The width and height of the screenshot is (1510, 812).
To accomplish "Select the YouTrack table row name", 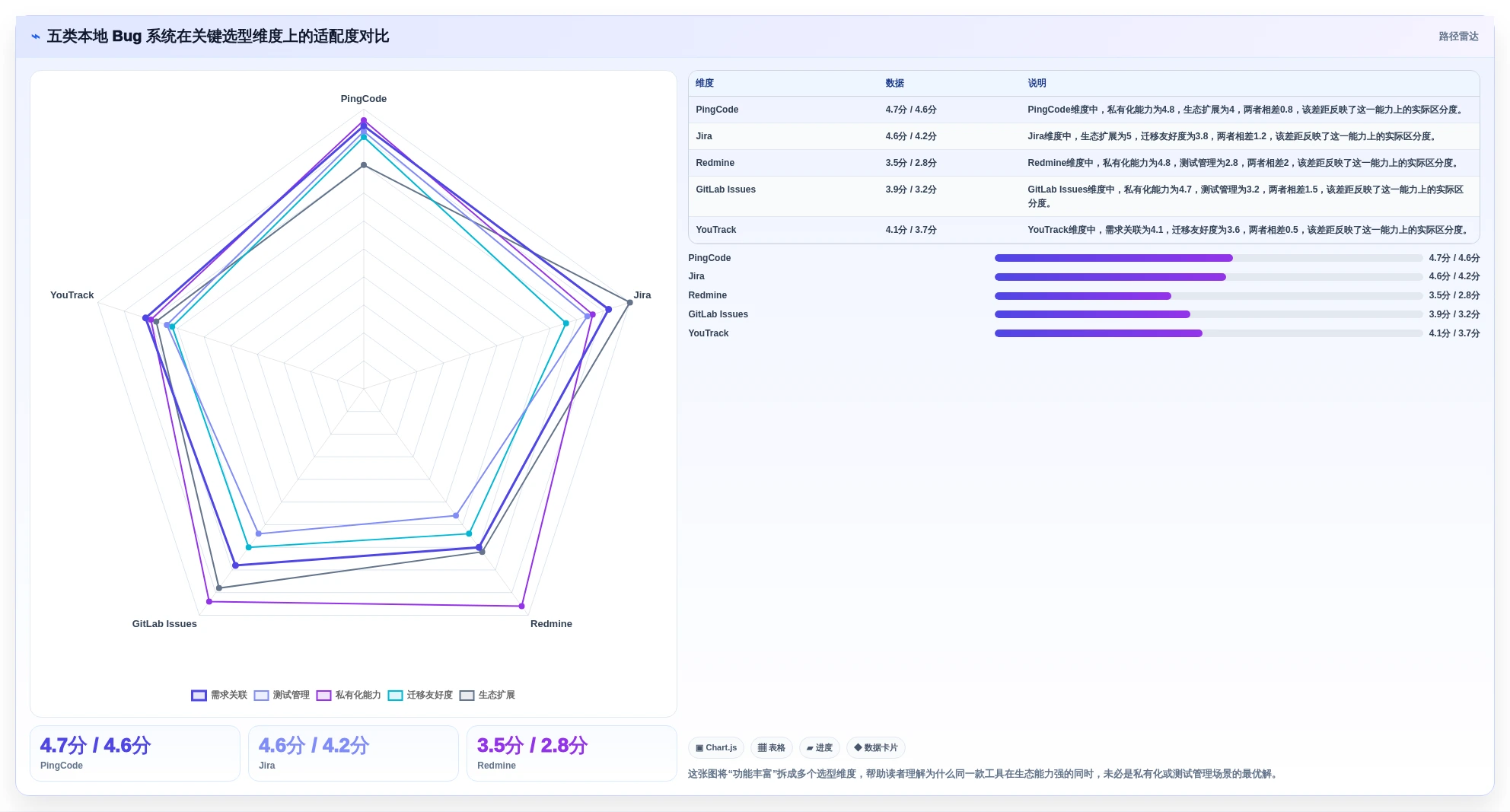I will (x=715, y=230).
